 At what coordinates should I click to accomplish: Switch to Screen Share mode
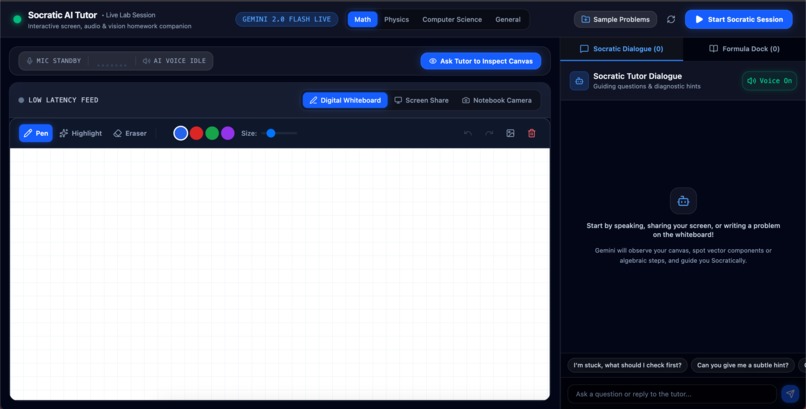click(x=422, y=100)
